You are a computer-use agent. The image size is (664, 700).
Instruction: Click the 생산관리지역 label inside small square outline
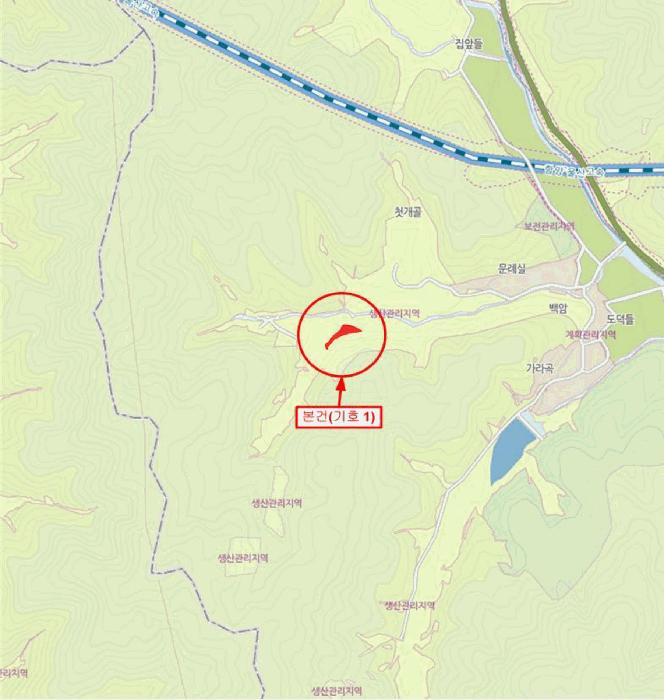pyautogui.click(x=243, y=558)
